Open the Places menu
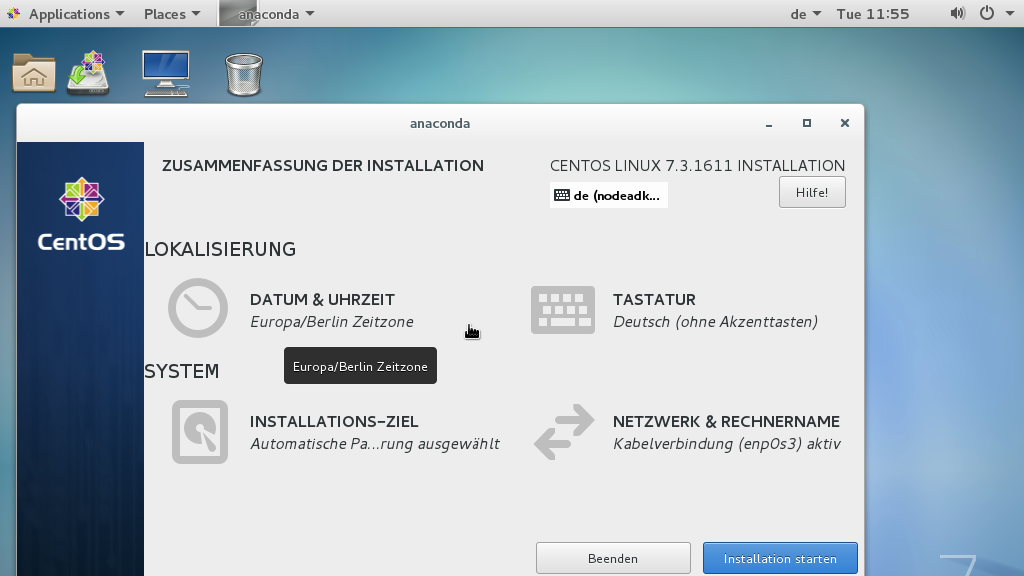The width and height of the screenshot is (1024, 576). point(172,14)
